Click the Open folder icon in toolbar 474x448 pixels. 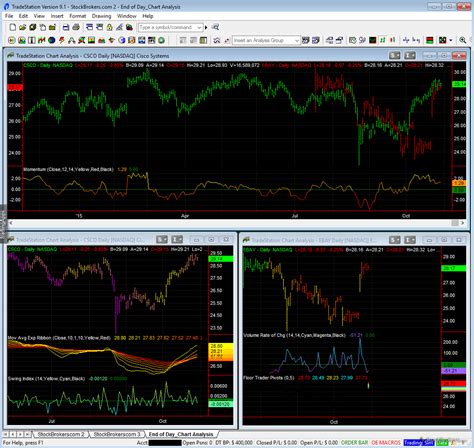22,27
